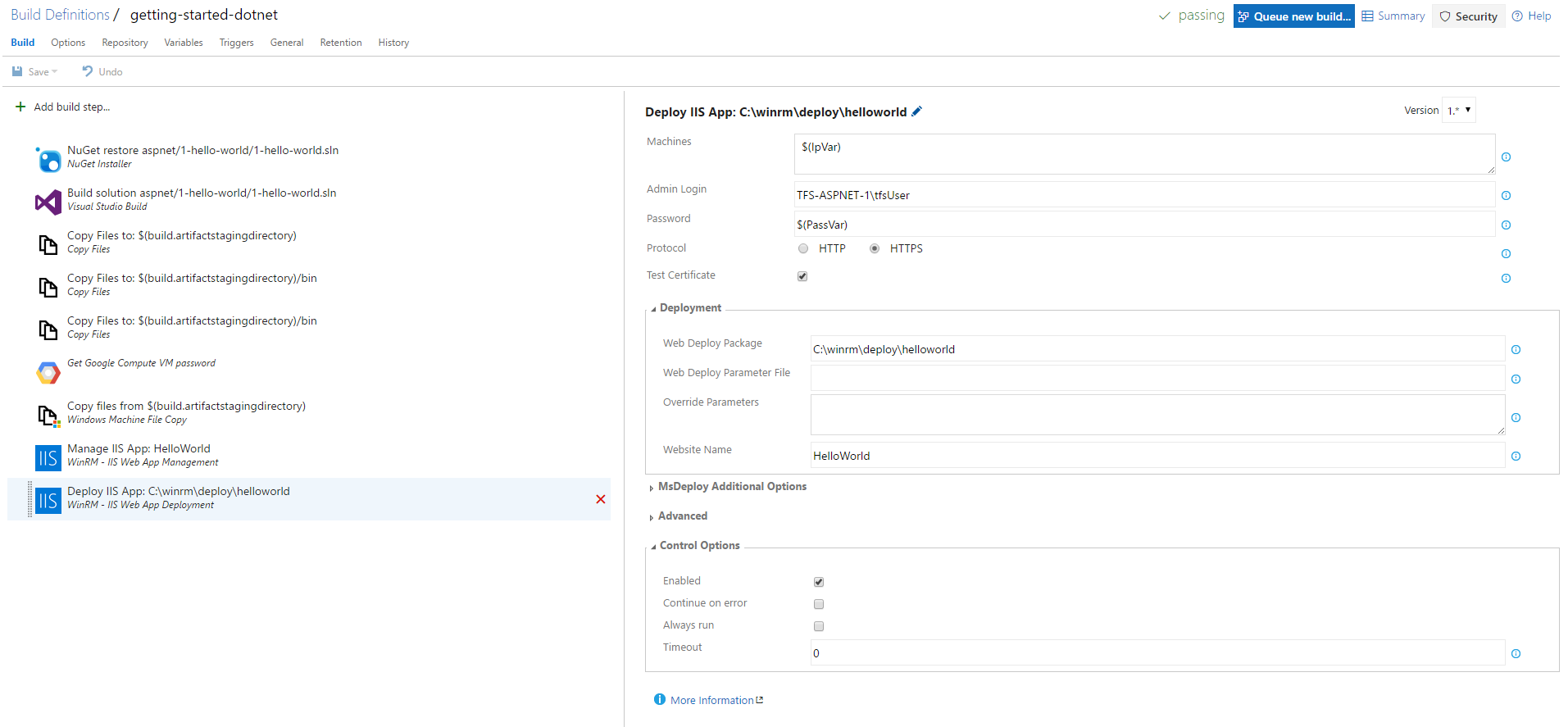This screenshot has height=727, width=1568.
Task: Click the info icon for Web Deploy Package
Action: (1516, 350)
